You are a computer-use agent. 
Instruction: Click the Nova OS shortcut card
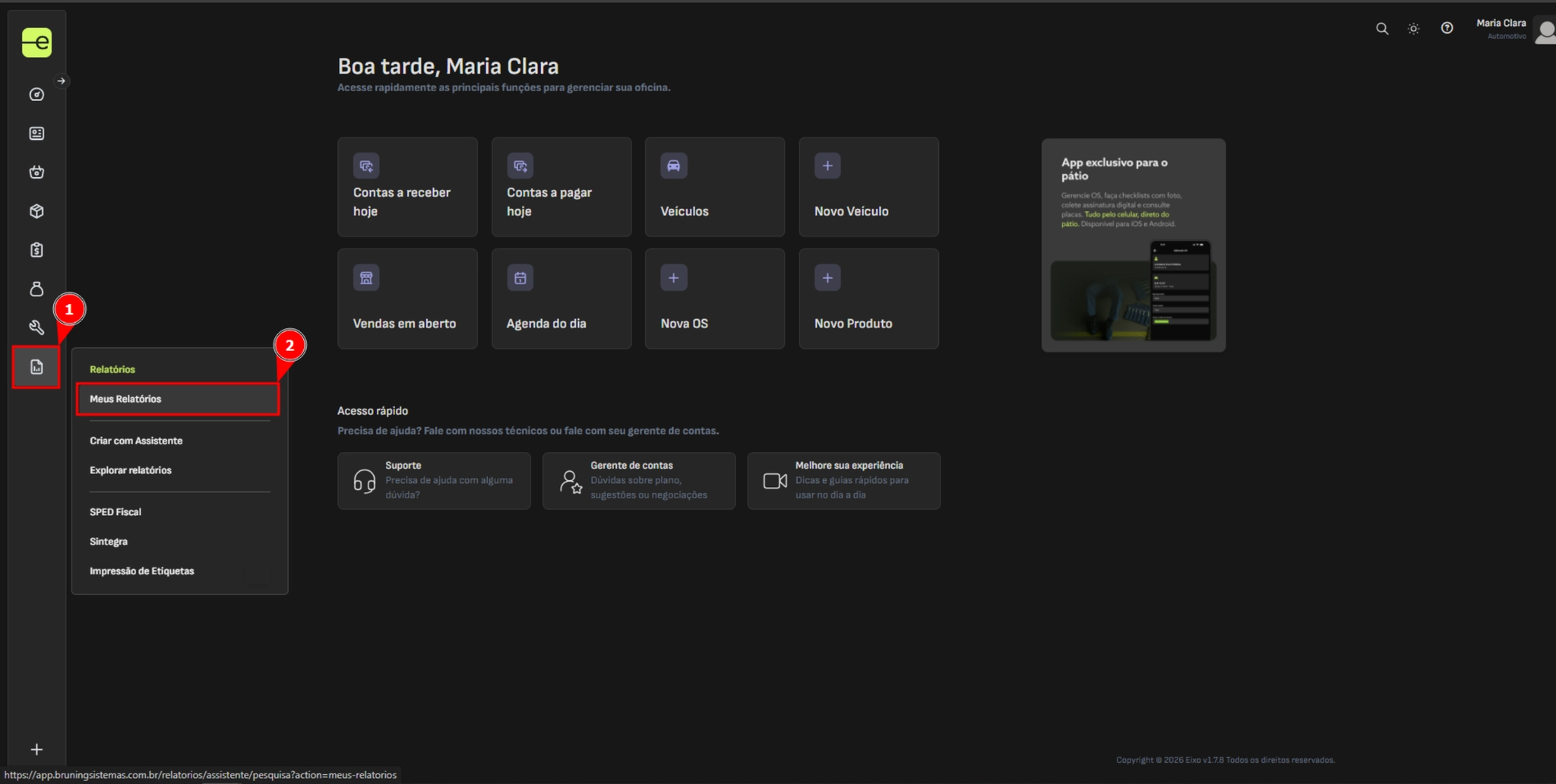[x=714, y=299]
